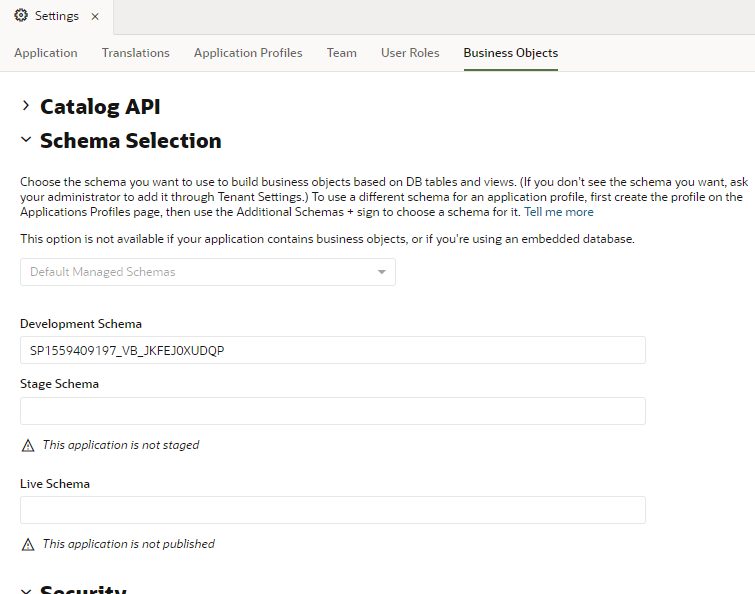Close the Settings tab
Image resolution: width=755 pixels, height=594 pixels.
(x=95, y=16)
